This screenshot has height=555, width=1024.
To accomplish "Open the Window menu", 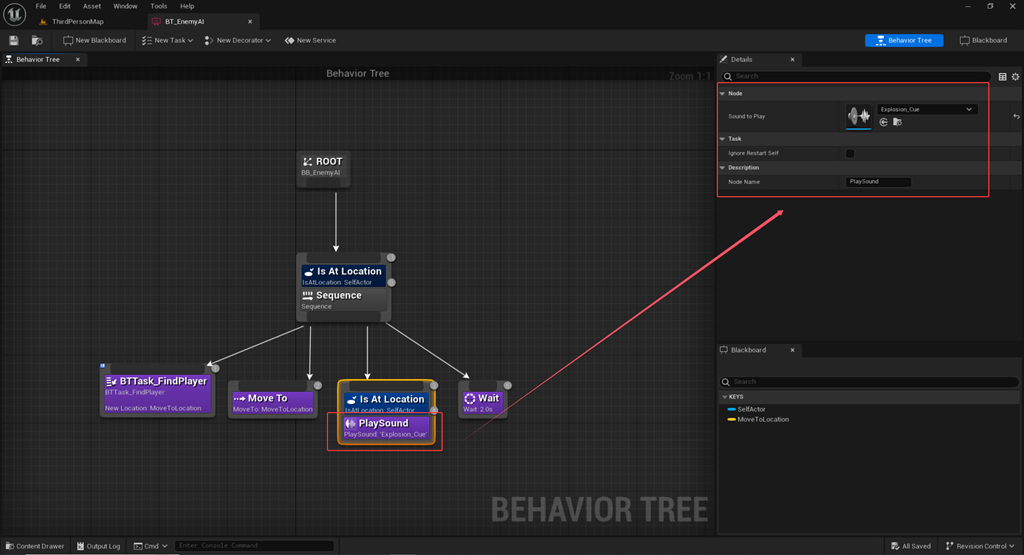I will 125,6.
